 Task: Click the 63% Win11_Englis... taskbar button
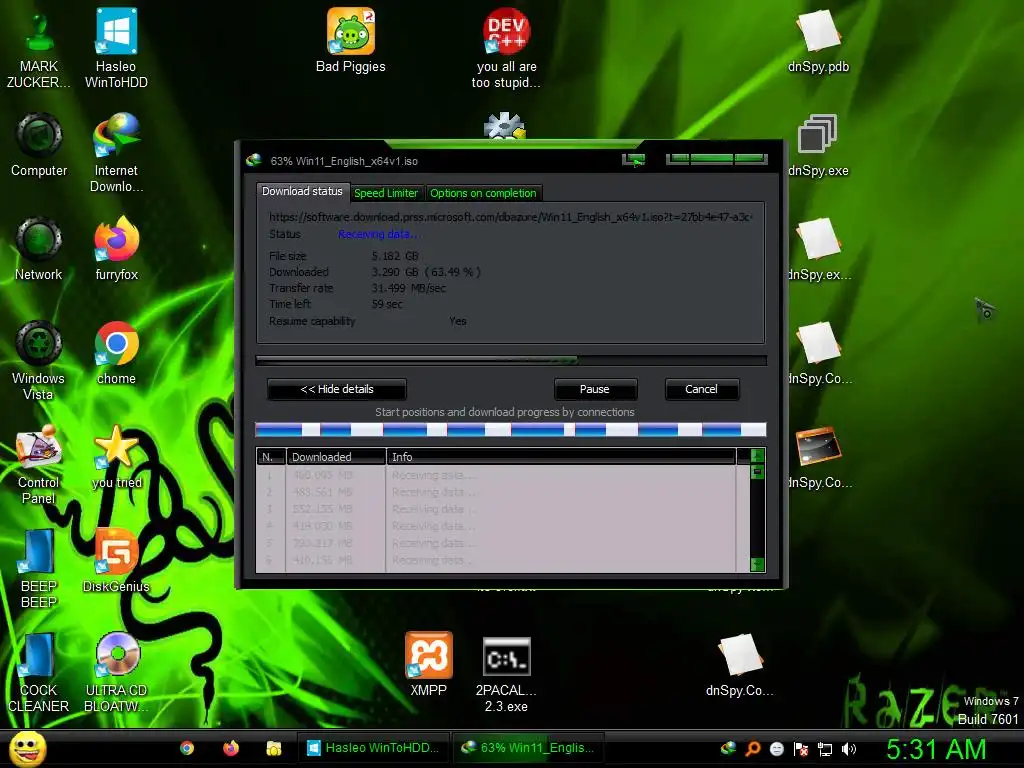pos(529,748)
